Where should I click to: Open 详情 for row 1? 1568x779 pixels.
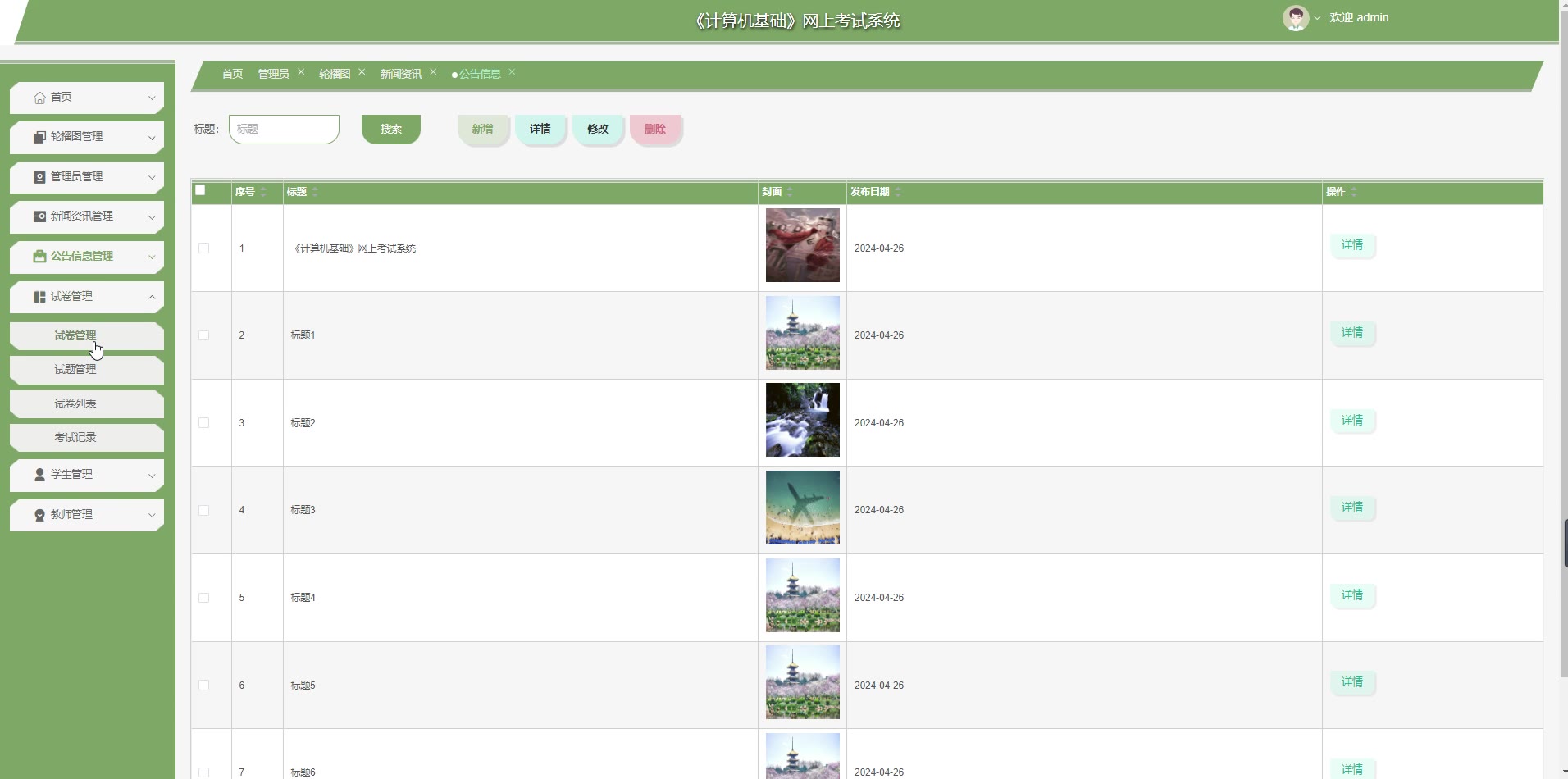pos(1352,245)
